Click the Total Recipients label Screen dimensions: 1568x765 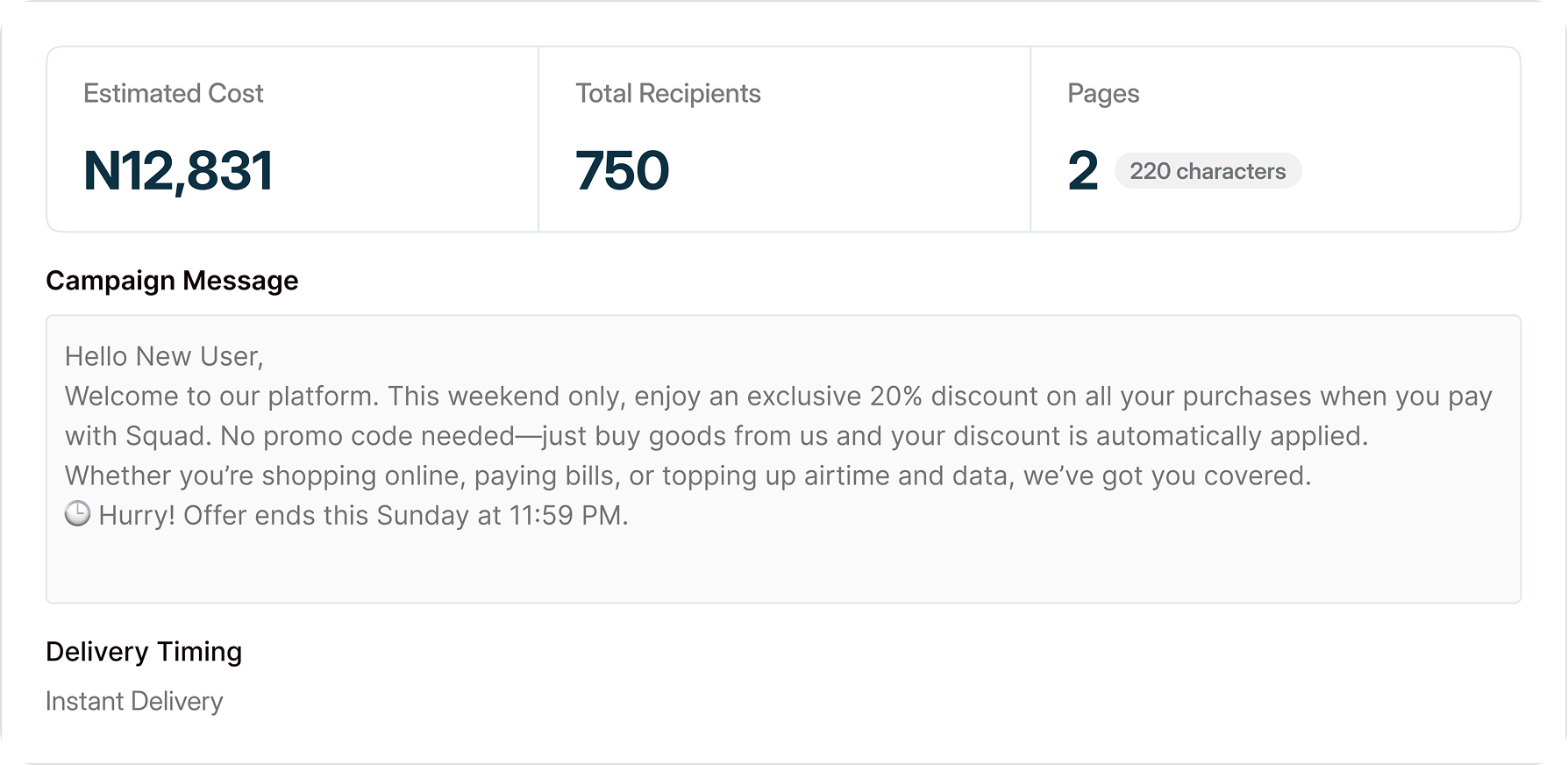pyautogui.click(x=667, y=93)
